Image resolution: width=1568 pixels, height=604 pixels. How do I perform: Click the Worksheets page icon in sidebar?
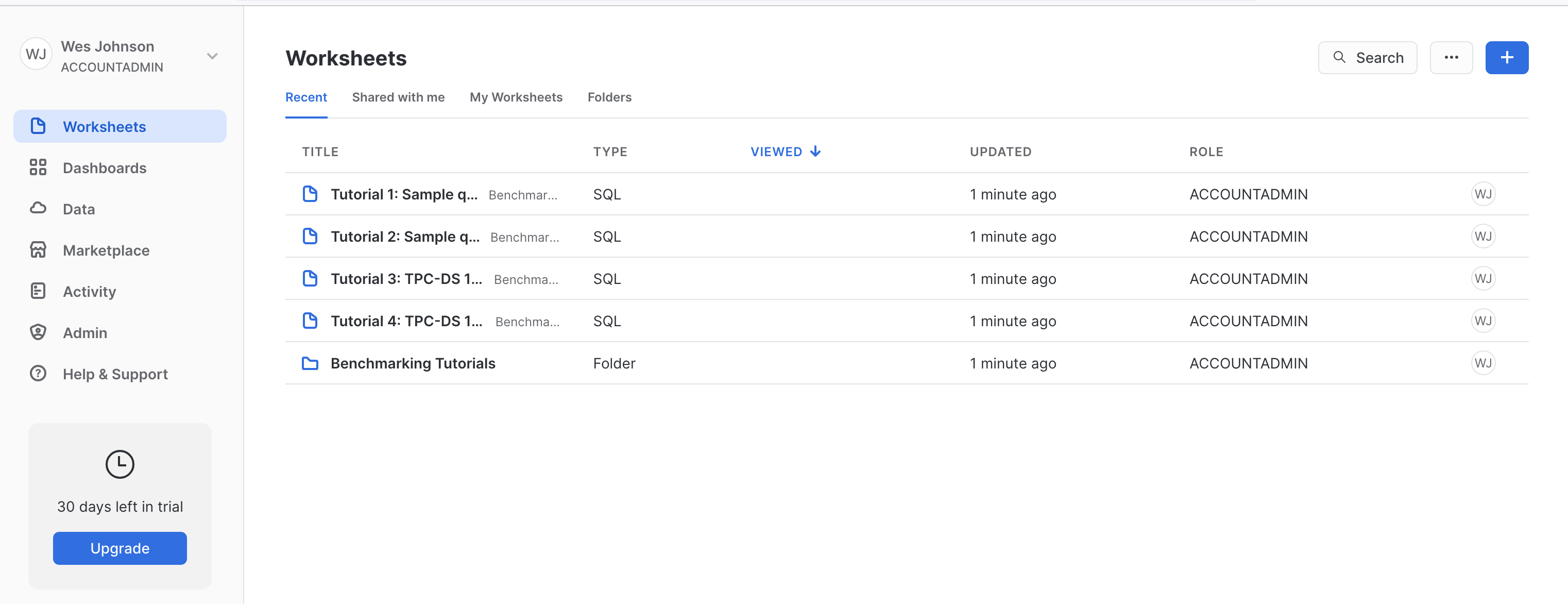[x=38, y=126]
